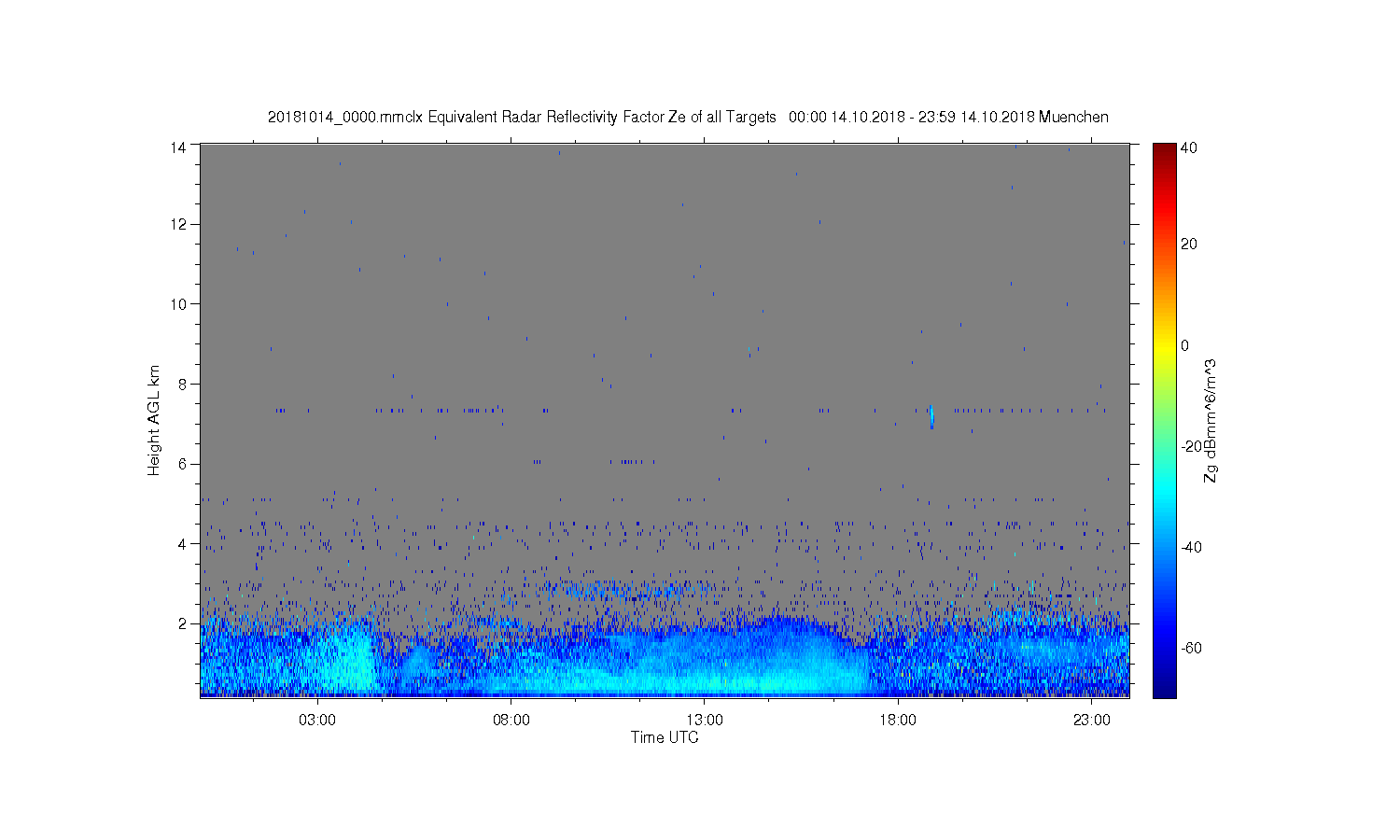Click the plot title text starting with 20181014_0000.mmclx
1400x840 pixels.
[688, 118]
